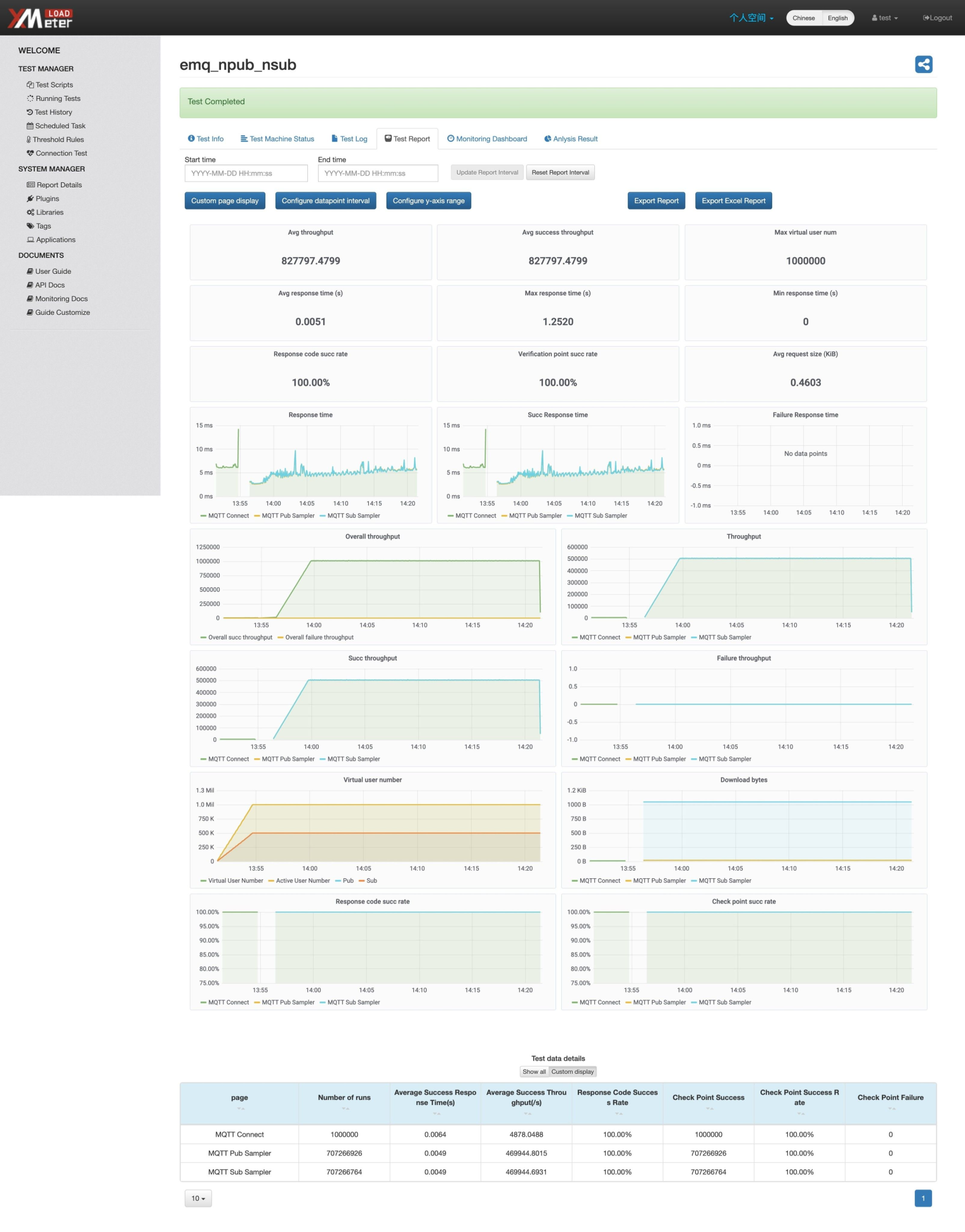Screen dimensions: 965x1232
Task: Switch to the Monitoring Dashboard tab
Action: coord(487,138)
